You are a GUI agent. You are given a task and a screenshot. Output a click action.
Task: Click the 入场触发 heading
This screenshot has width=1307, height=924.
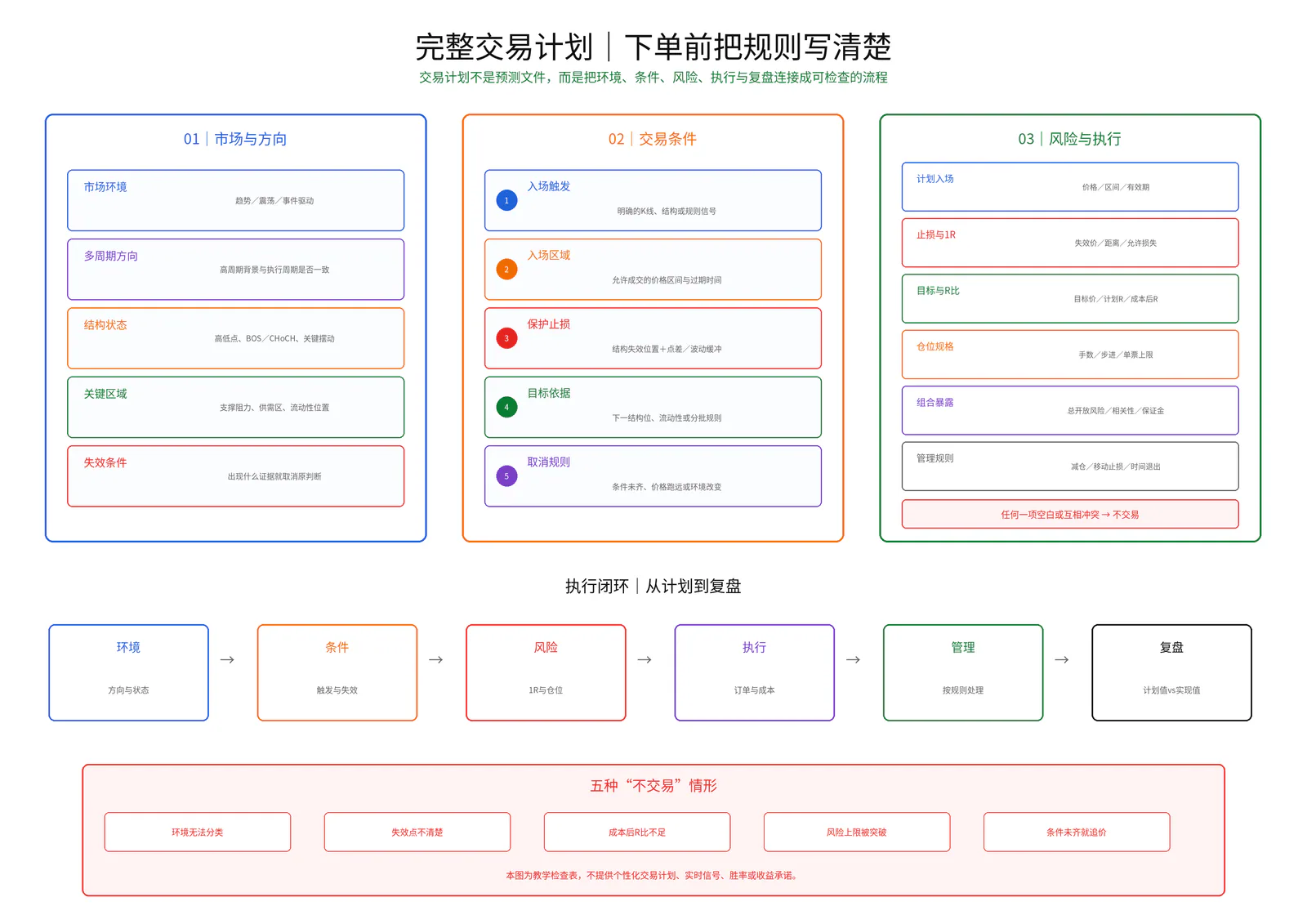[x=549, y=186]
